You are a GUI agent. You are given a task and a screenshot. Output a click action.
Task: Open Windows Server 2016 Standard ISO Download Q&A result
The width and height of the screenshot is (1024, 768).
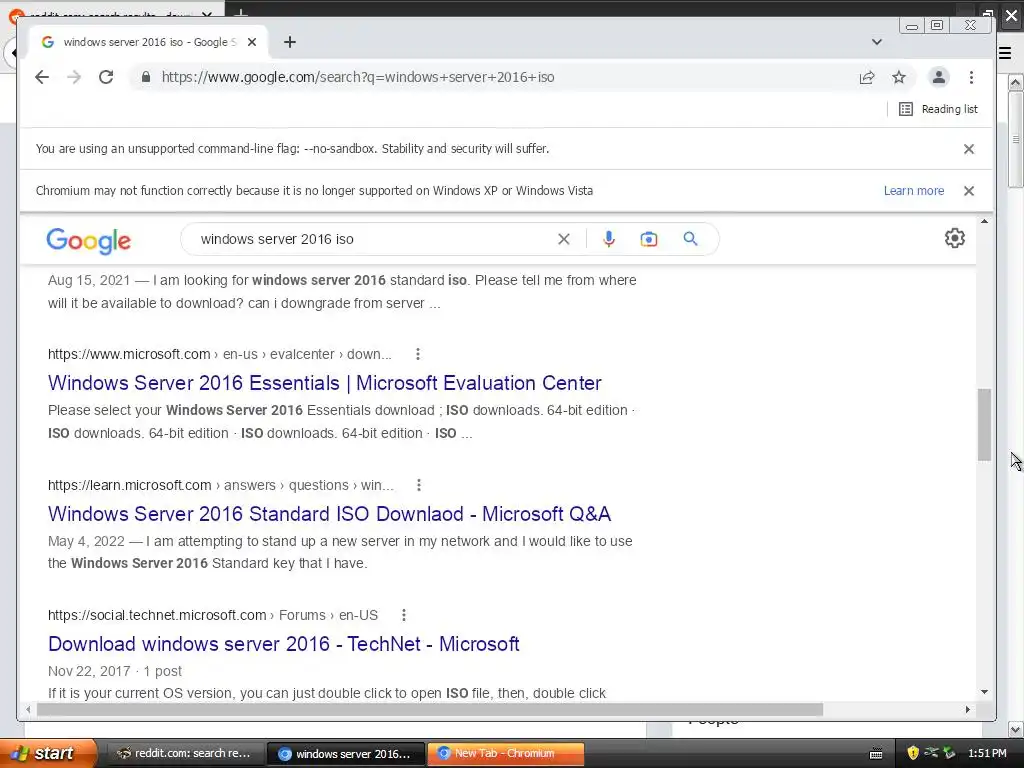point(329,514)
